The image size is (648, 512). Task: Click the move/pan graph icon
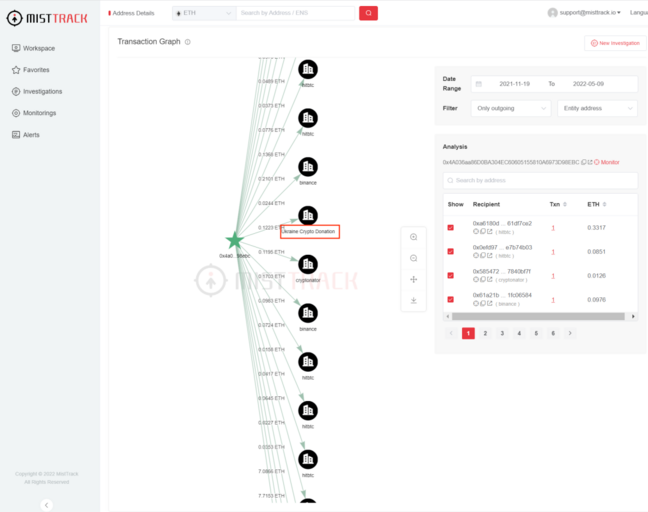[413, 279]
